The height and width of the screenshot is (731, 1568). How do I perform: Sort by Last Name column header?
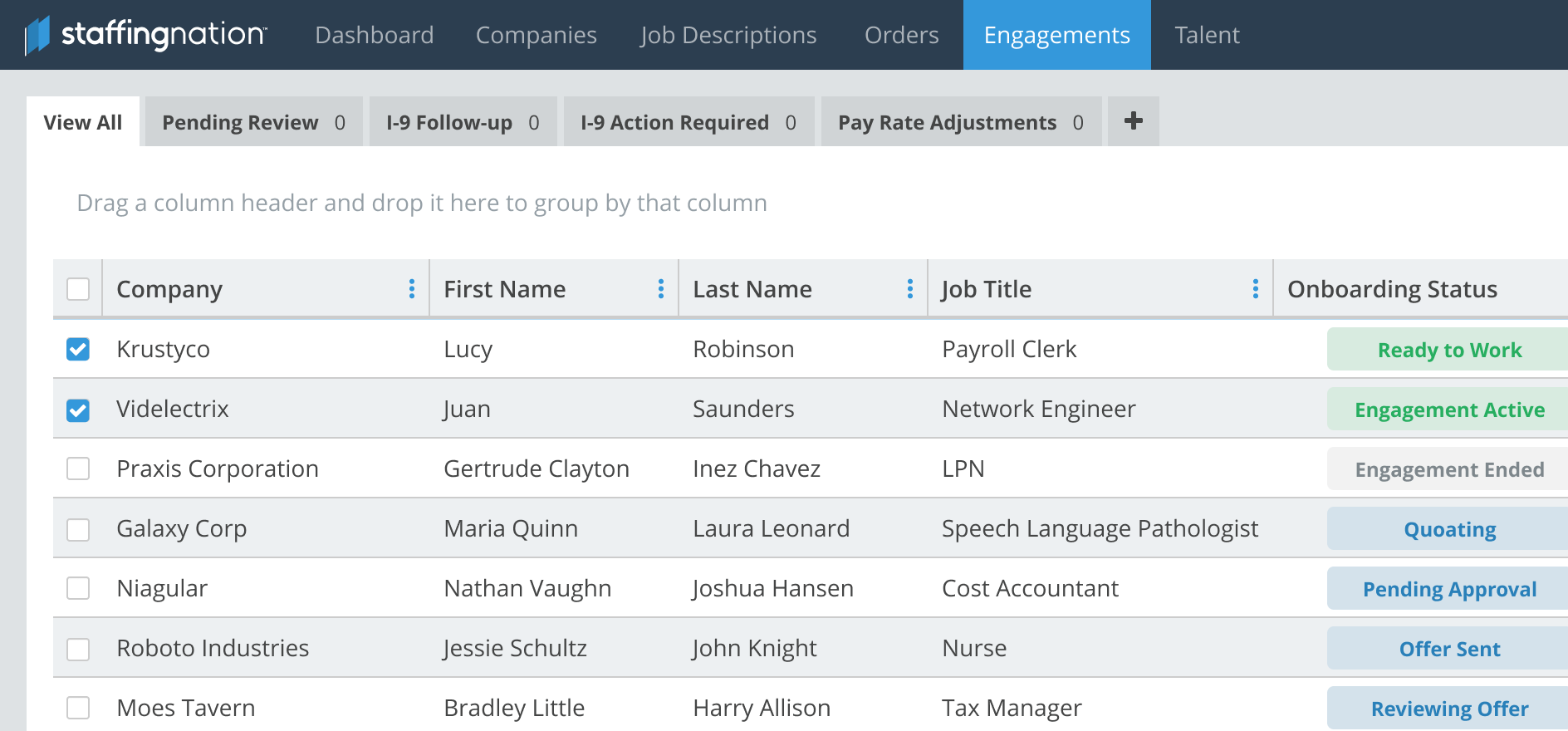752,289
